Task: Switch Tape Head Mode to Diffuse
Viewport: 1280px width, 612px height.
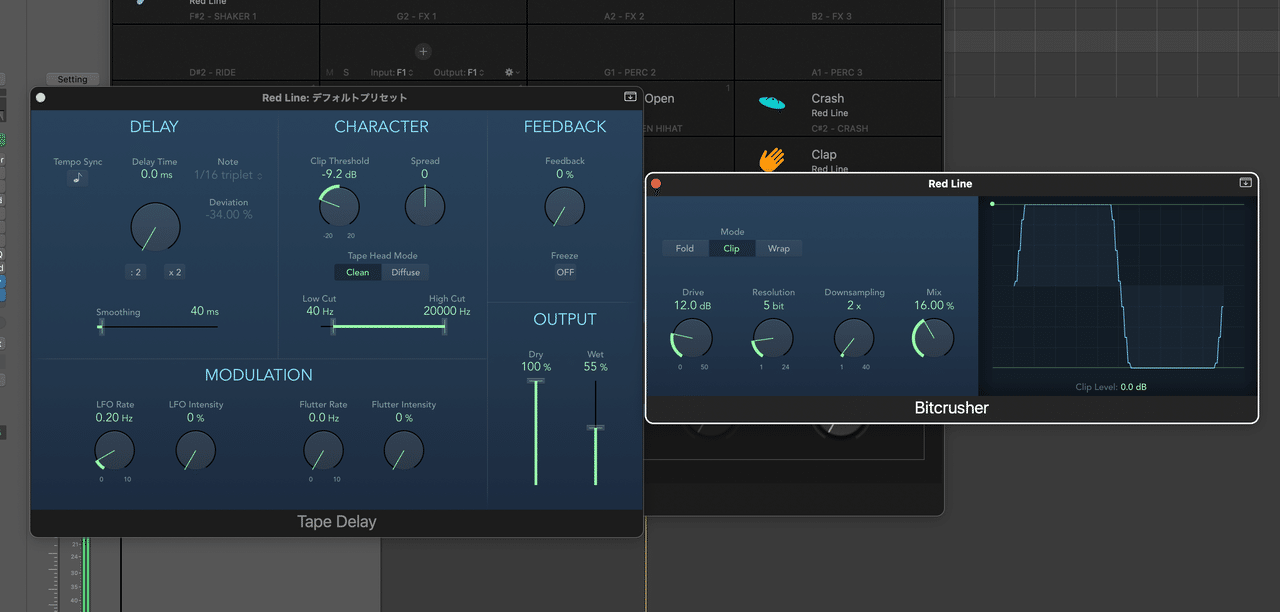Action: coord(405,271)
